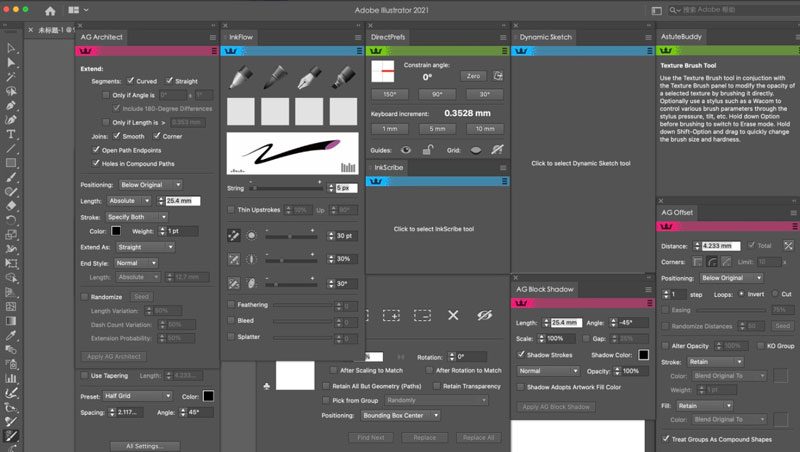
Task: Click the hidden eye icon in selection row
Action: coord(484,315)
